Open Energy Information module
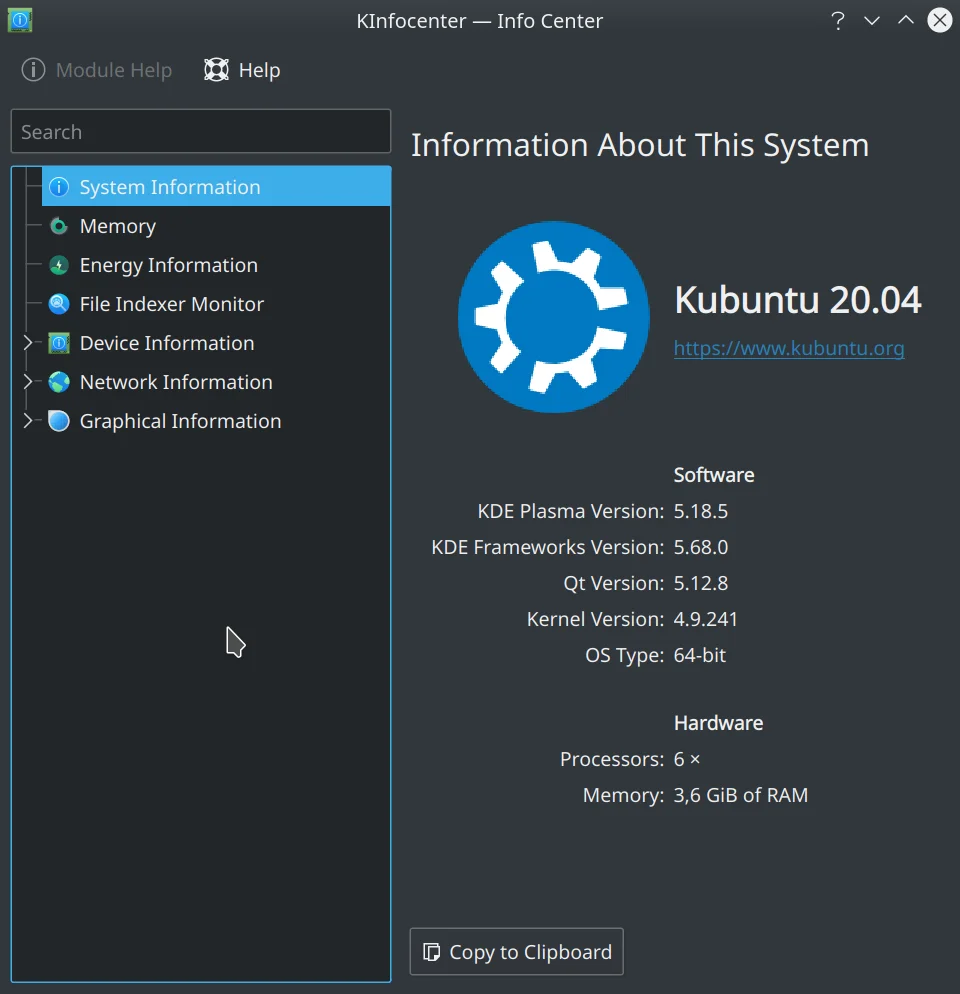 coord(216,265)
